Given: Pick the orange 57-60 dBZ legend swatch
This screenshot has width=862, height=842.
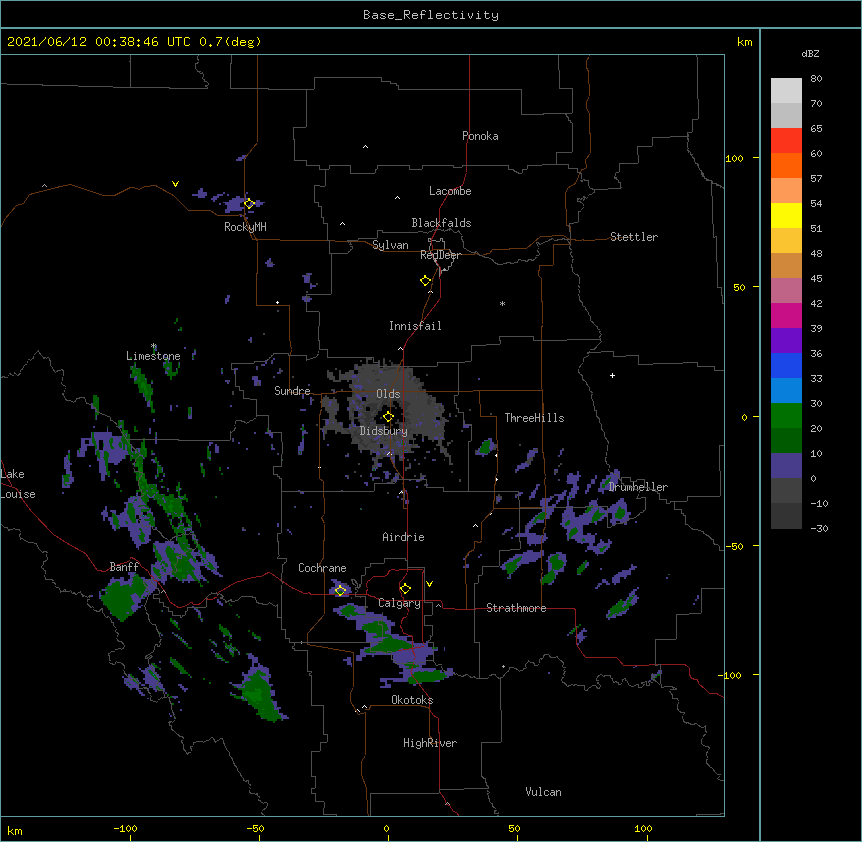Looking at the screenshot, I should pos(786,166).
